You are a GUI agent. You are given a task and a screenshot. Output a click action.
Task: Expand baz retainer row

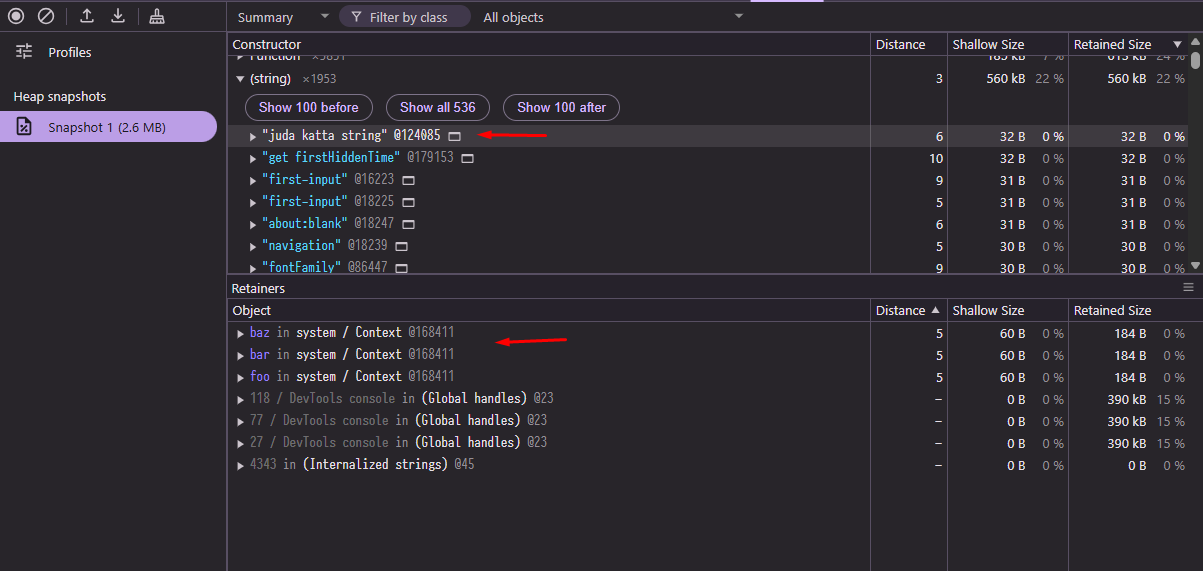coord(240,333)
